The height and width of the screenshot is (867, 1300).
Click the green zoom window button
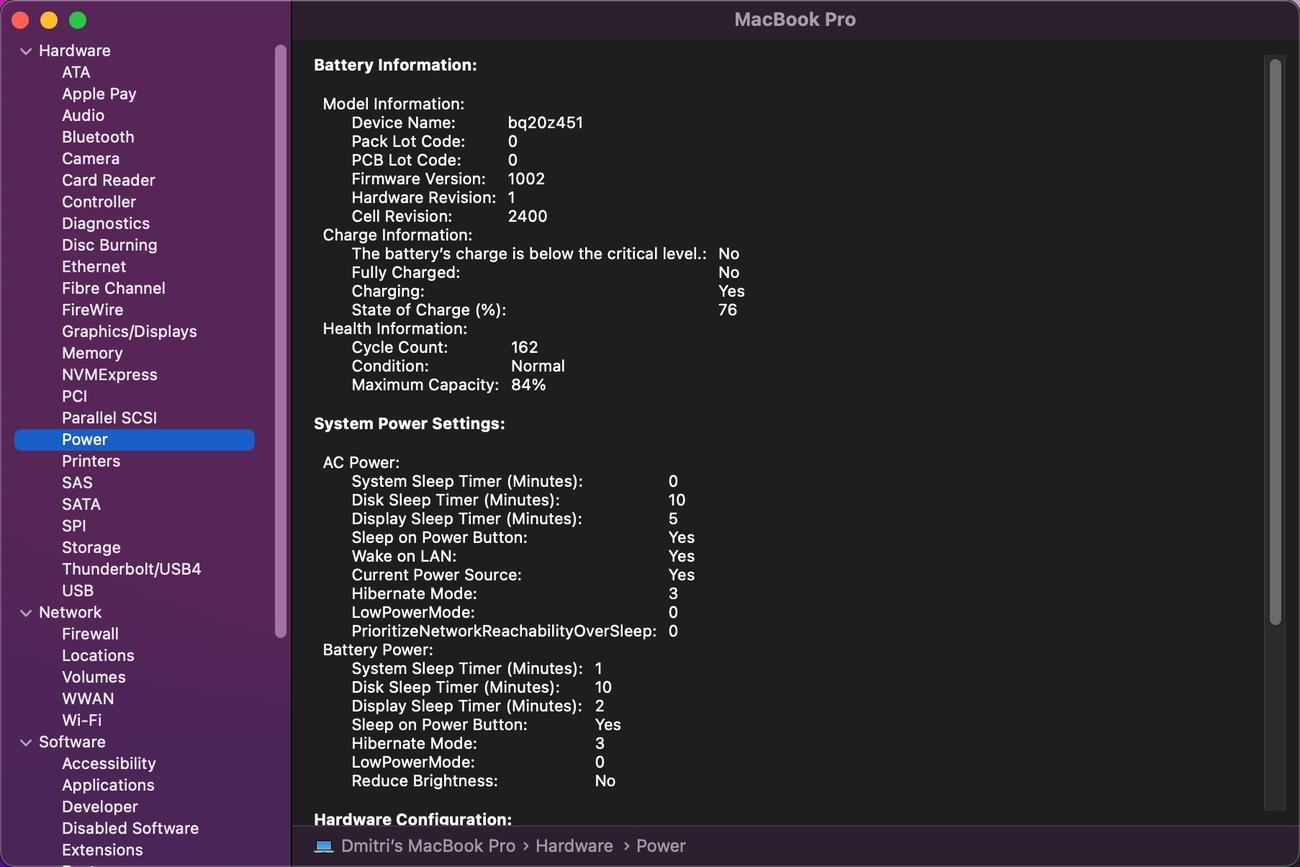pyautogui.click(x=78, y=20)
